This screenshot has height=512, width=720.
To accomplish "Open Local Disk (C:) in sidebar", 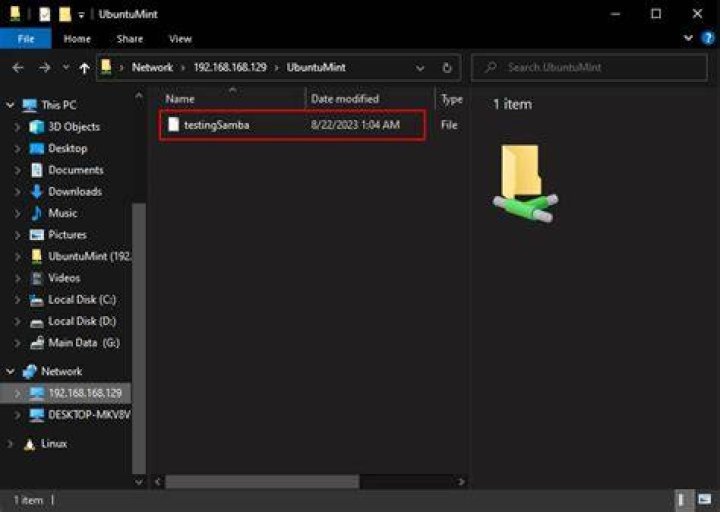I will tap(82, 299).
